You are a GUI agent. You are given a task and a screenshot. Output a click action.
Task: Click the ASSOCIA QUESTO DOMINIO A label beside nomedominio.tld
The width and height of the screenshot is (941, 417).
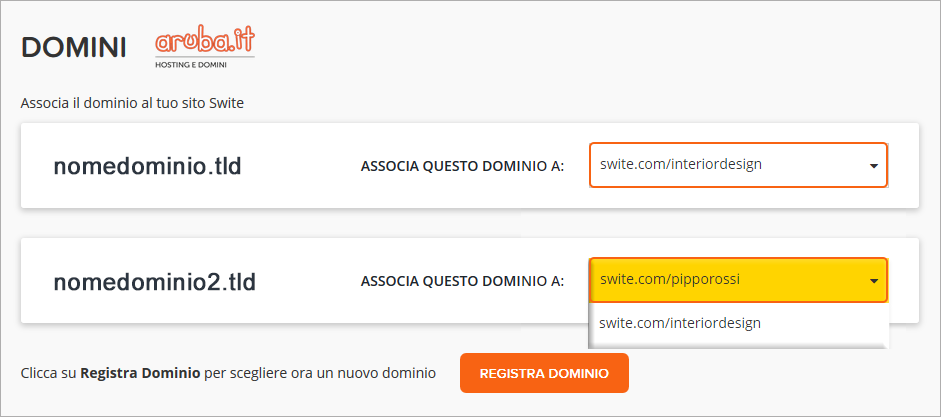pos(463,166)
